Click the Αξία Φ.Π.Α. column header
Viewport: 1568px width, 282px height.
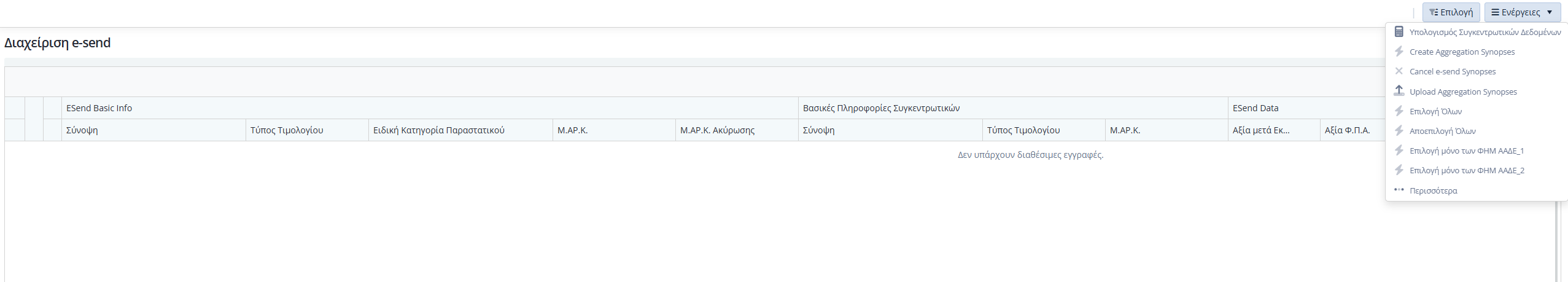(1347, 130)
